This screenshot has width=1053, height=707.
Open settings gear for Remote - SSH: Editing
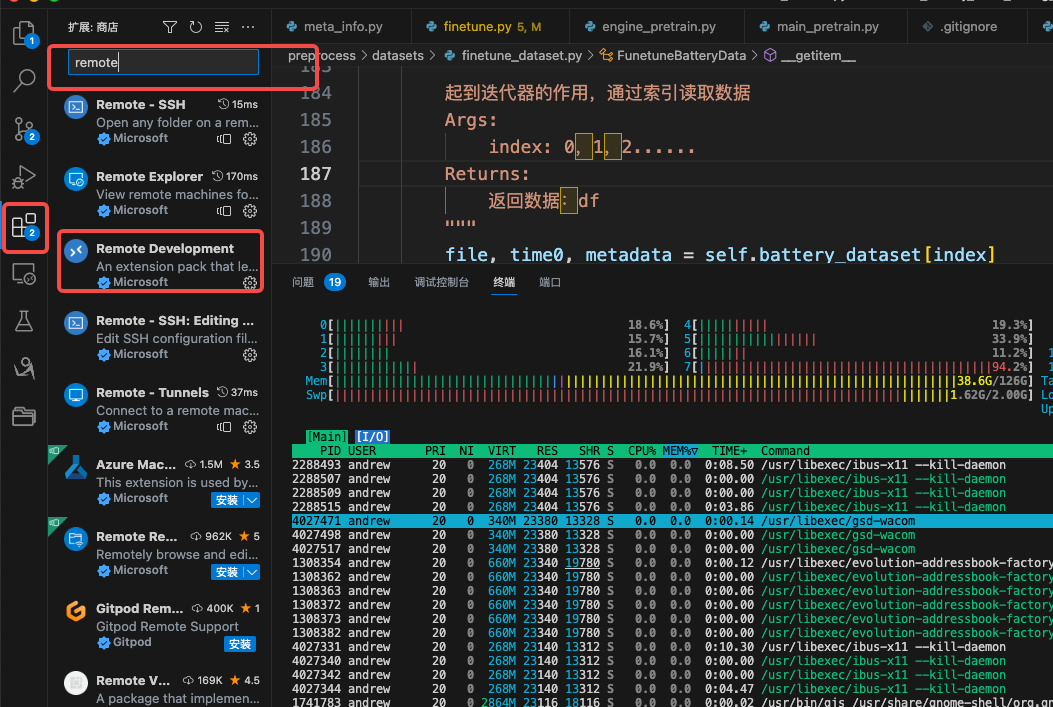click(250, 355)
